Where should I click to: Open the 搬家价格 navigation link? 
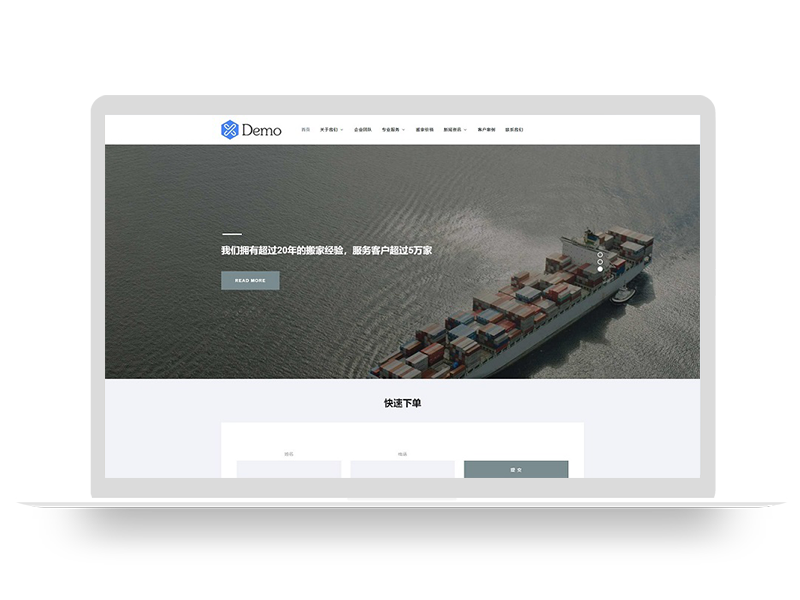click(425, 128)
